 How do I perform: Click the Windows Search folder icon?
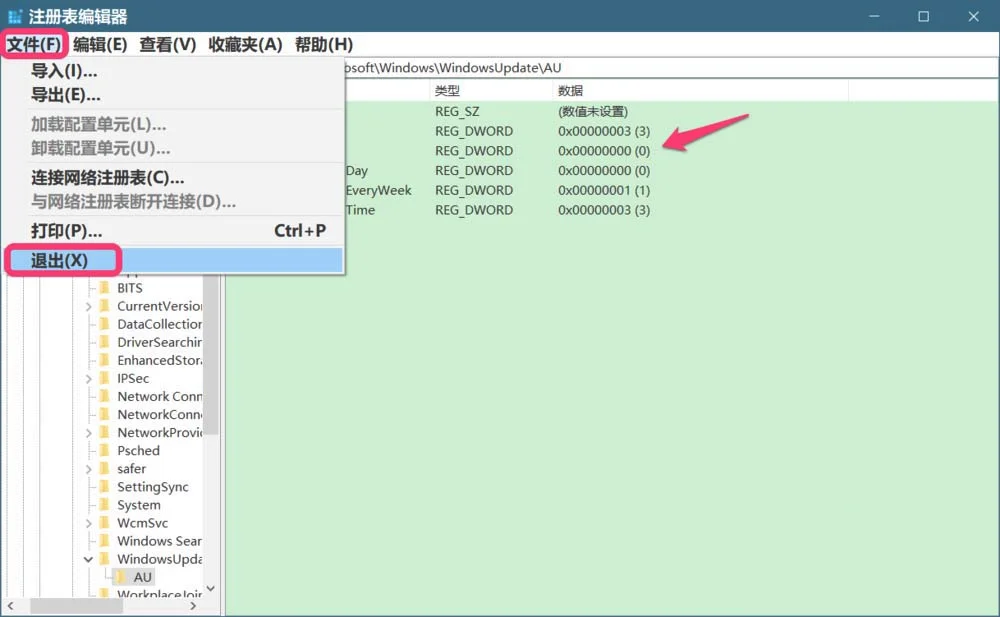click(x=105, y=540)
